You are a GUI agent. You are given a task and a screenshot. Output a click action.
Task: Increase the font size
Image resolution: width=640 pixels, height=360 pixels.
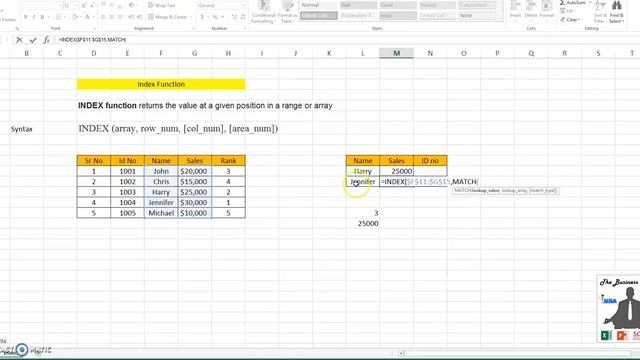(x=83, y=5)
